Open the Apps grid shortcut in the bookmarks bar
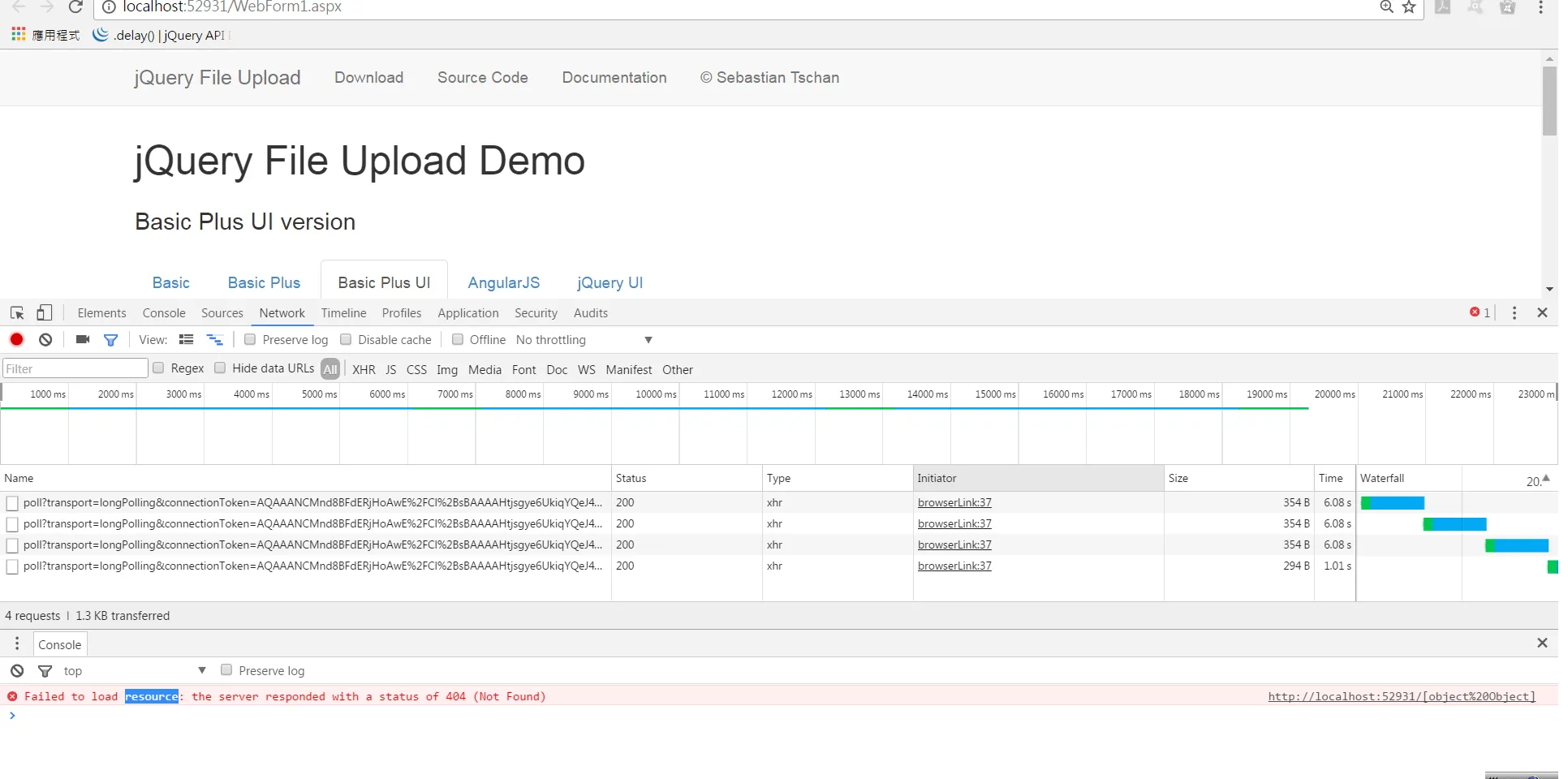Image resolution: width=1568 pixels, height=779 pixels. pyautogui.click(x=19, y=34)
